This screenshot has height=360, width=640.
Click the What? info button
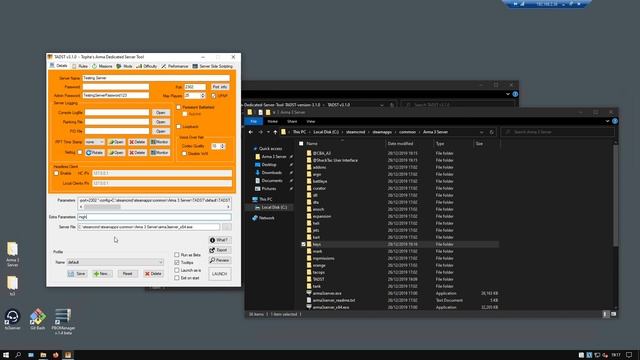tap(220, 240)
